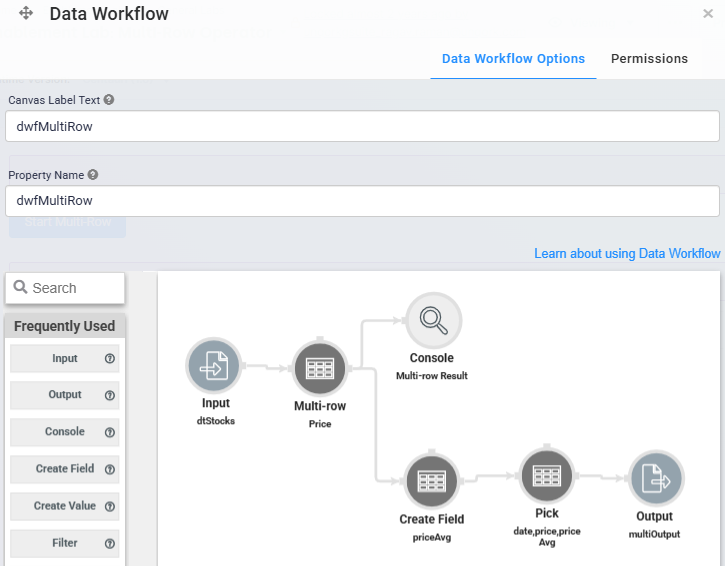Click the date,price,priceAvg Pick label
The width and height of the screenshot is (725, 566).
(547, 536)
